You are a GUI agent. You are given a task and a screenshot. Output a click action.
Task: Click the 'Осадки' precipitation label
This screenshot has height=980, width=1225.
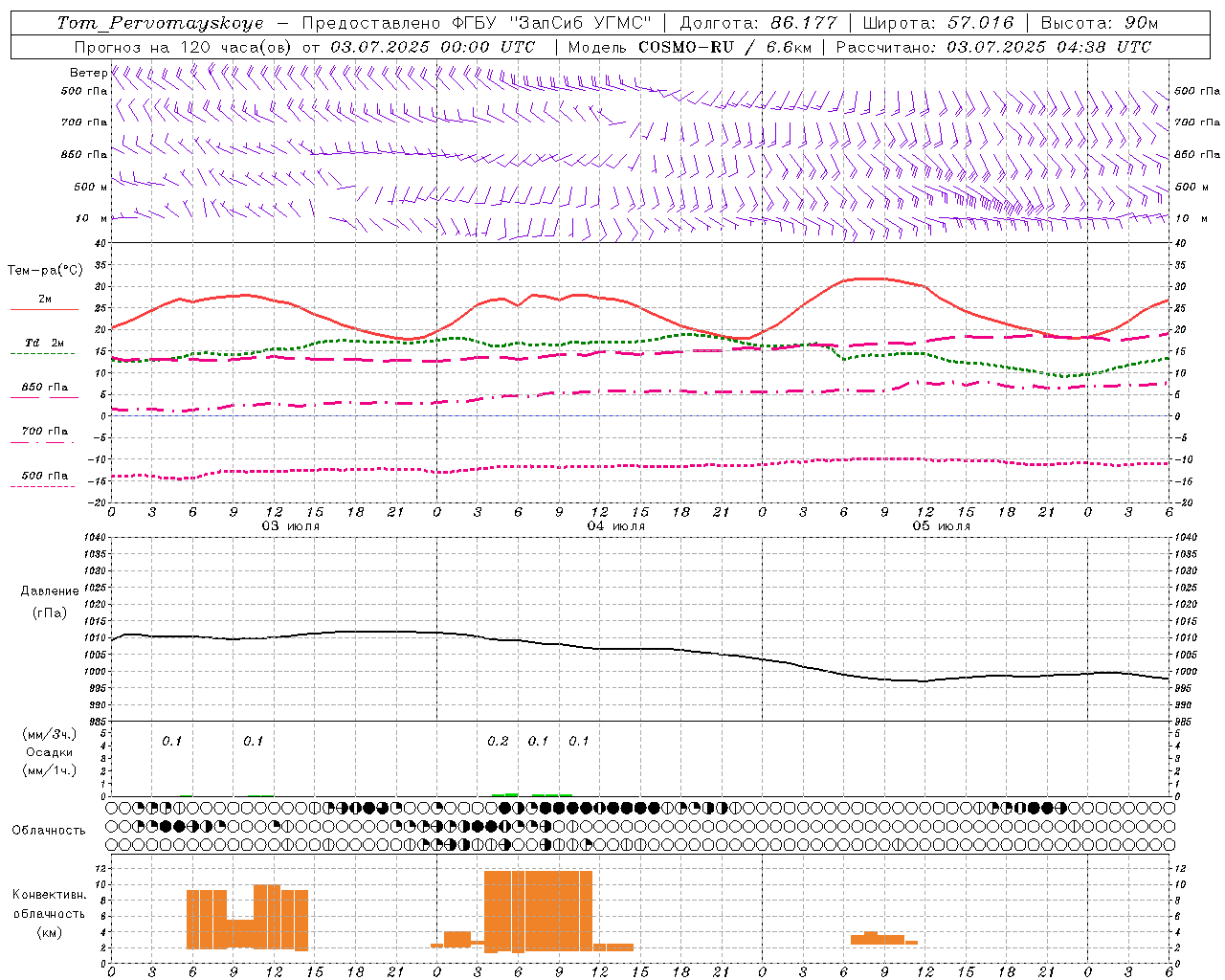click(49, 752)
